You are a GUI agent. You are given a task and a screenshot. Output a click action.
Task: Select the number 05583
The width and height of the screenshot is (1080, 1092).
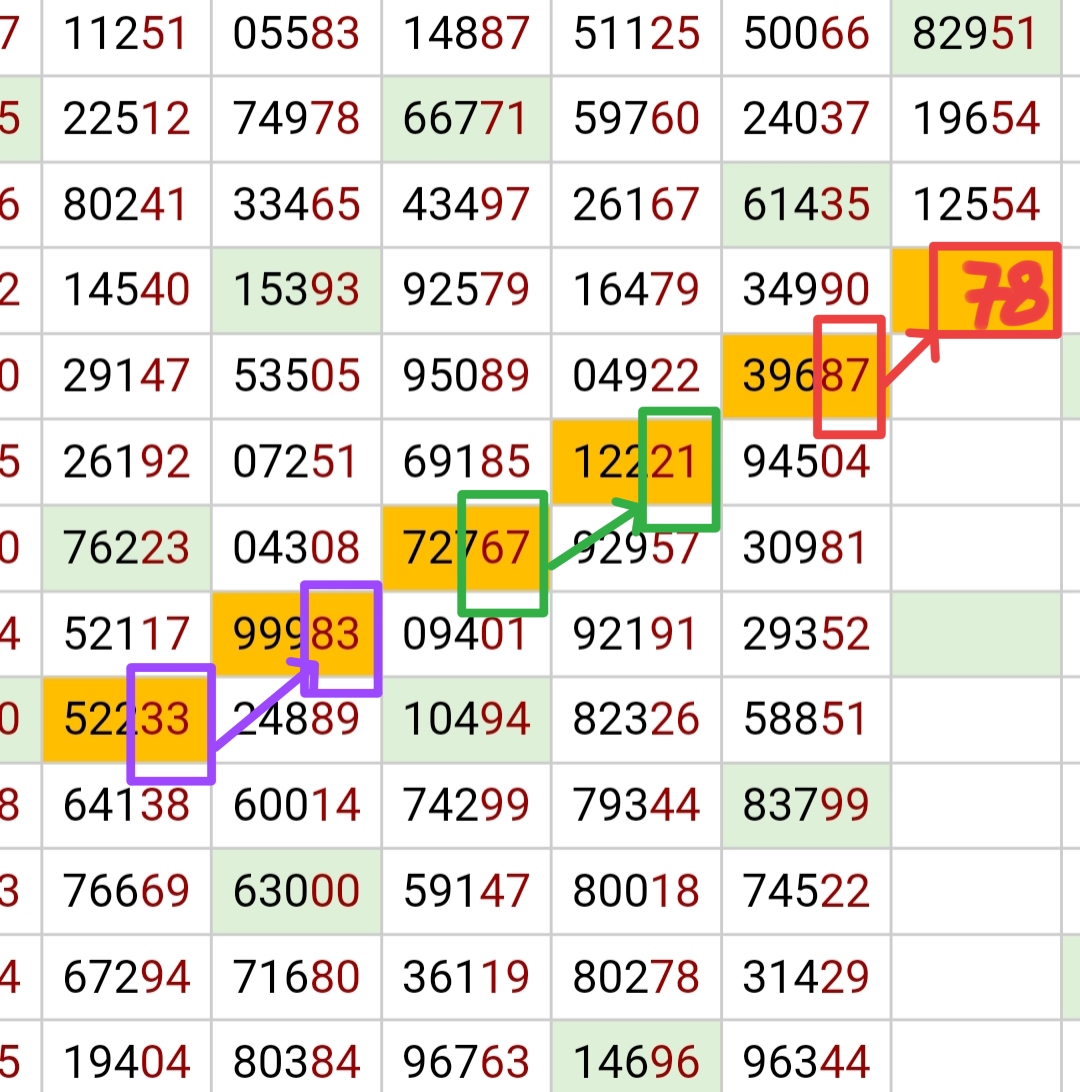pos(296,33)
